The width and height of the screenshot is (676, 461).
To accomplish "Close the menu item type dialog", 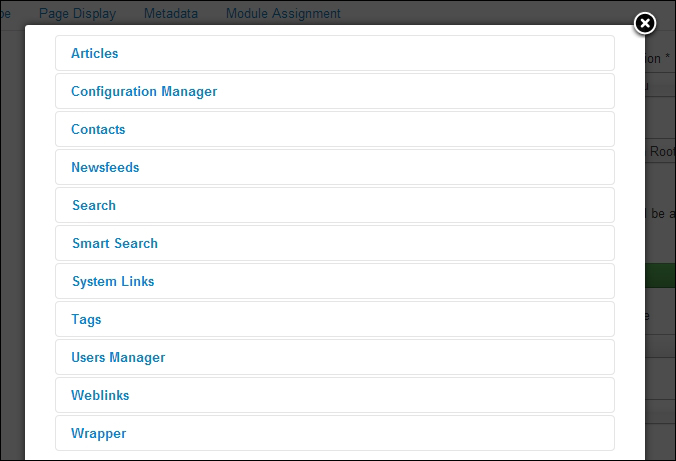I will tap(645, 24).
